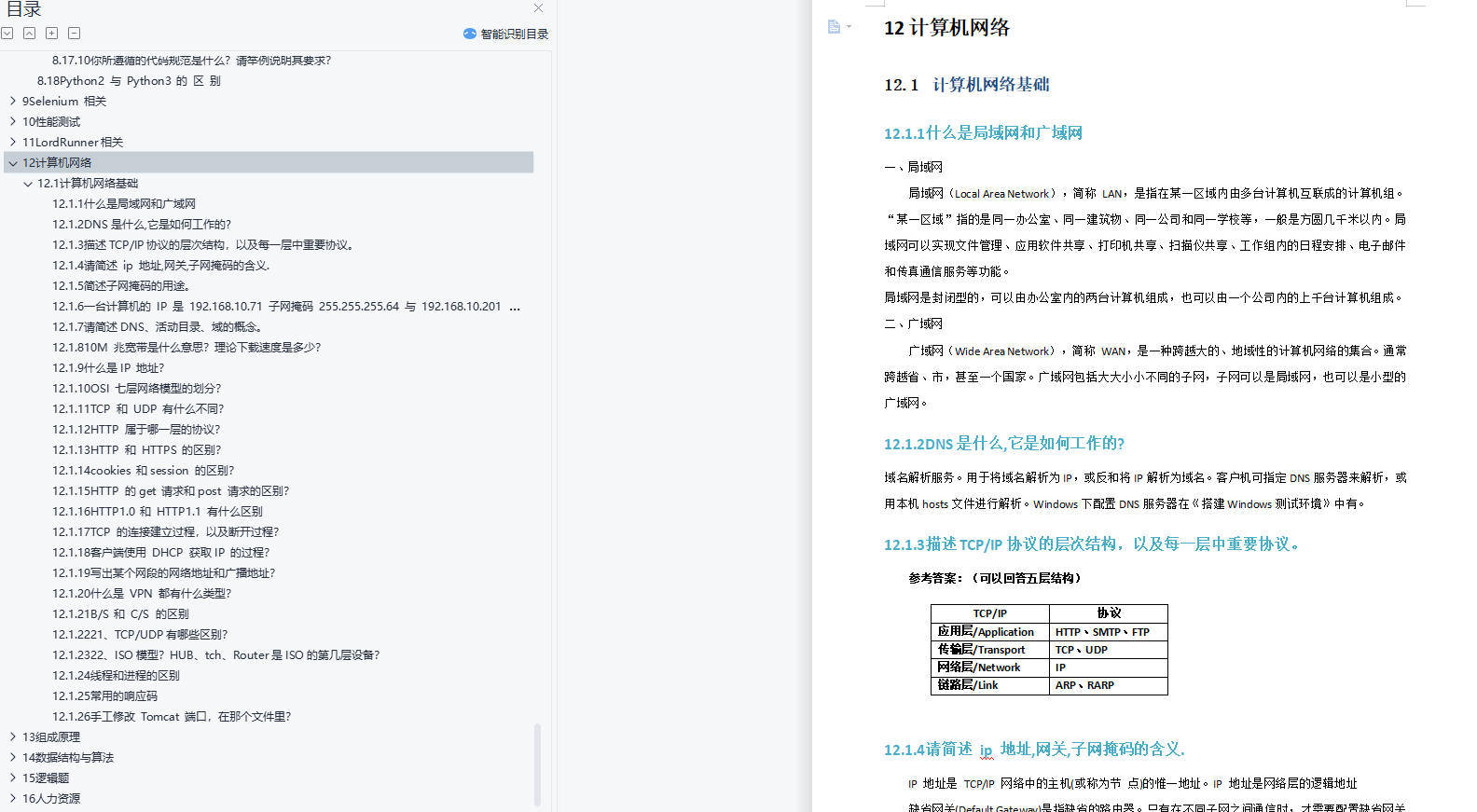Click the 参考答案 line above the table
This screenshot has height=812, width=1477.
pos(997,578)
